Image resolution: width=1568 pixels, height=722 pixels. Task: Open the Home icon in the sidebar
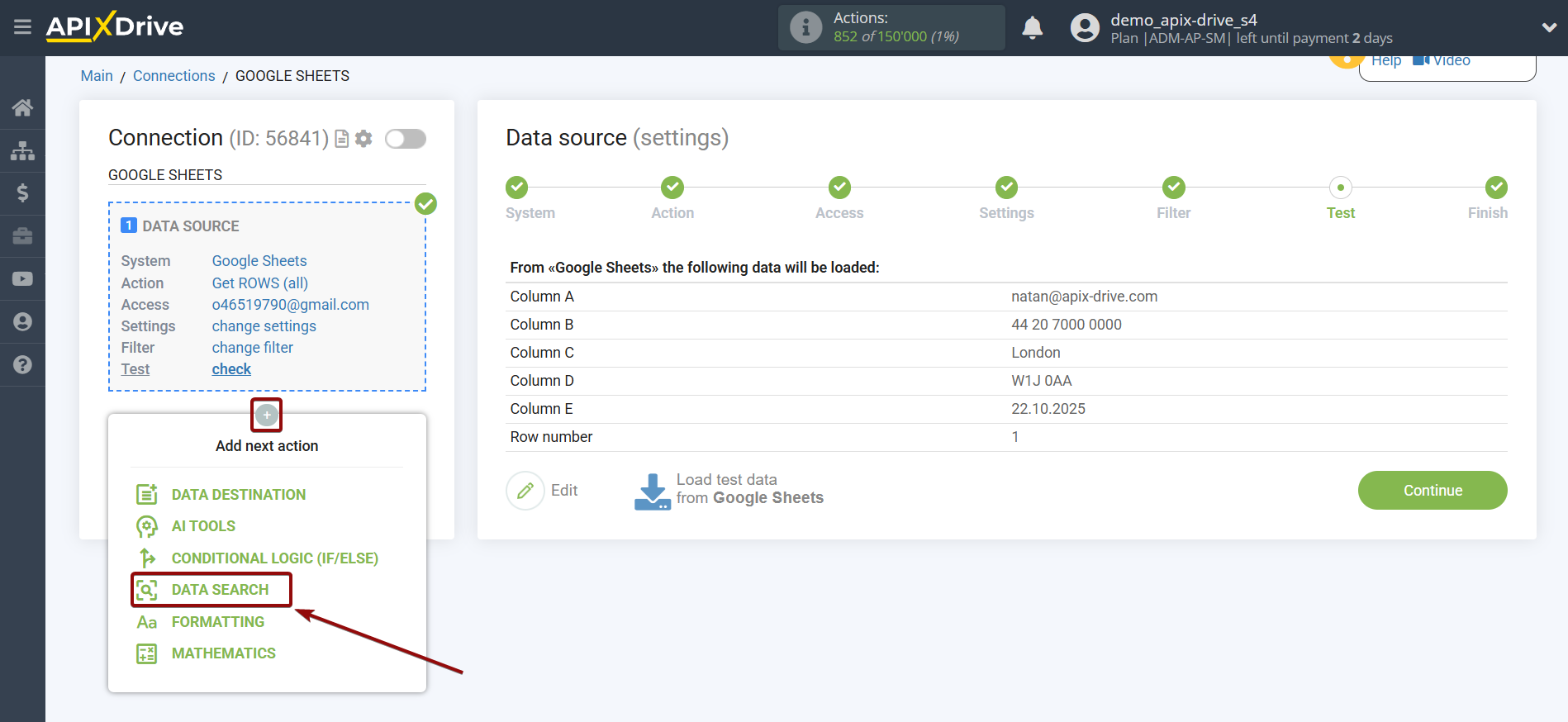(x=22, y=107)
